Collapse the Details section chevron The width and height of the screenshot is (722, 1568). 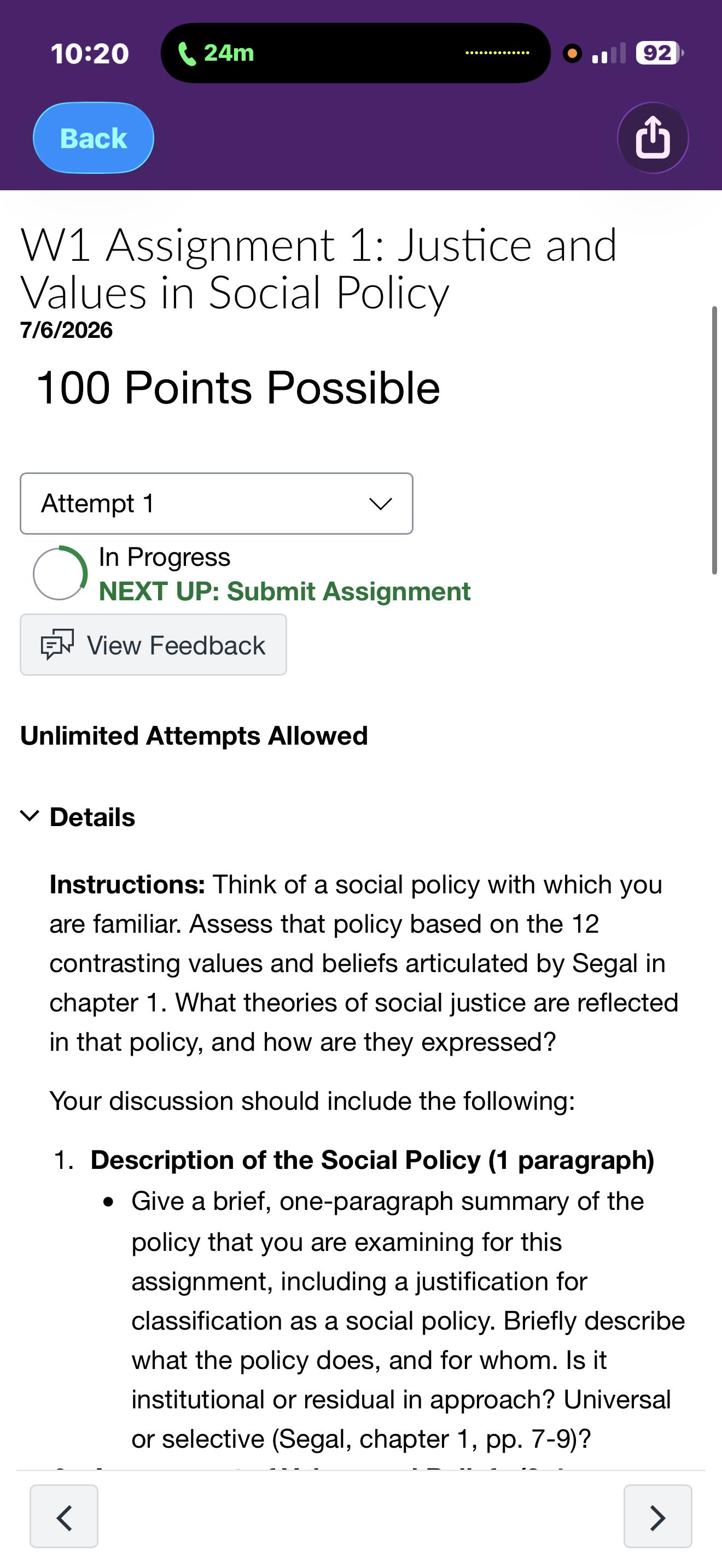click(x=30, y=816)
